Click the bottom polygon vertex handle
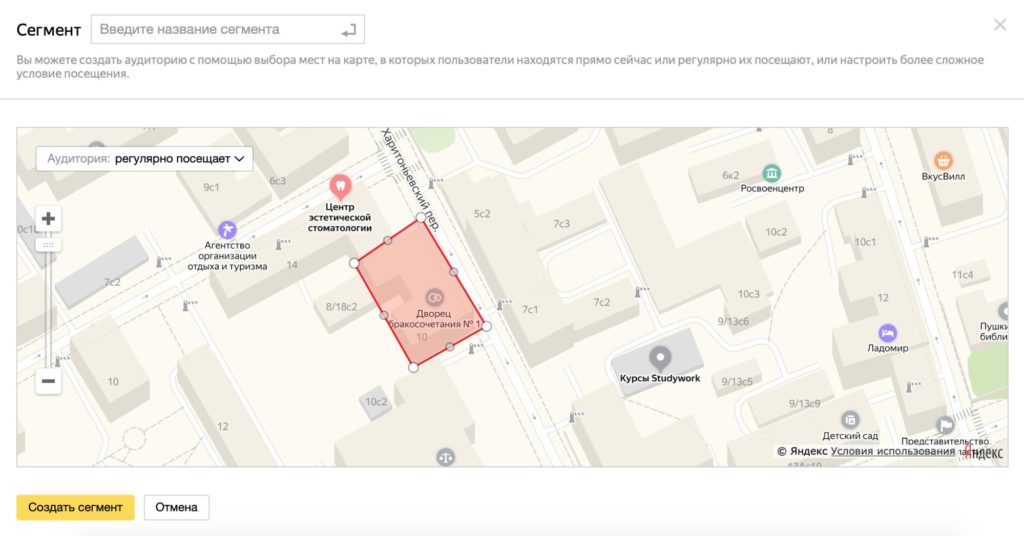 point(414,368)
